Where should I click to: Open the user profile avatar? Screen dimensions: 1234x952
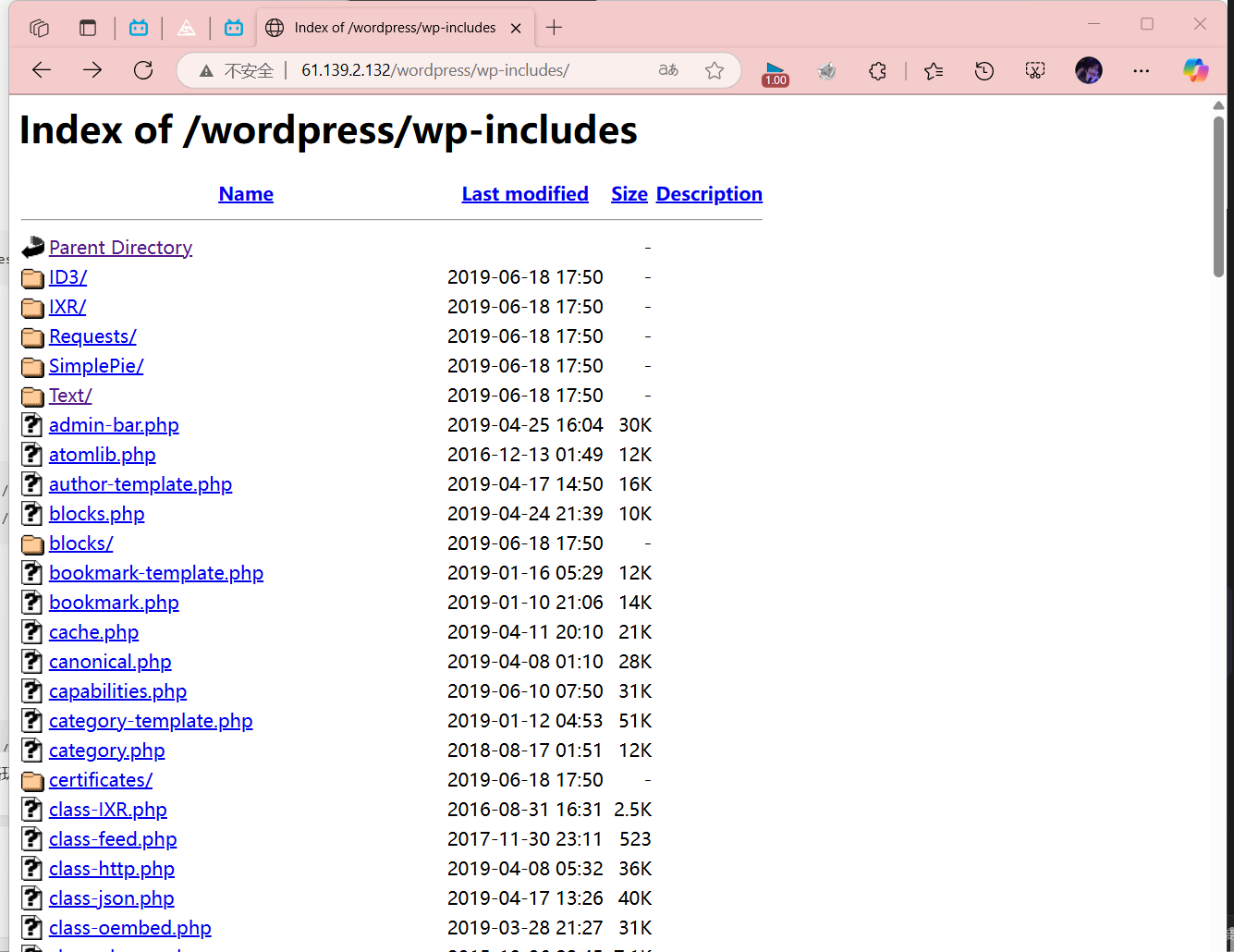tap(1089, 70)
